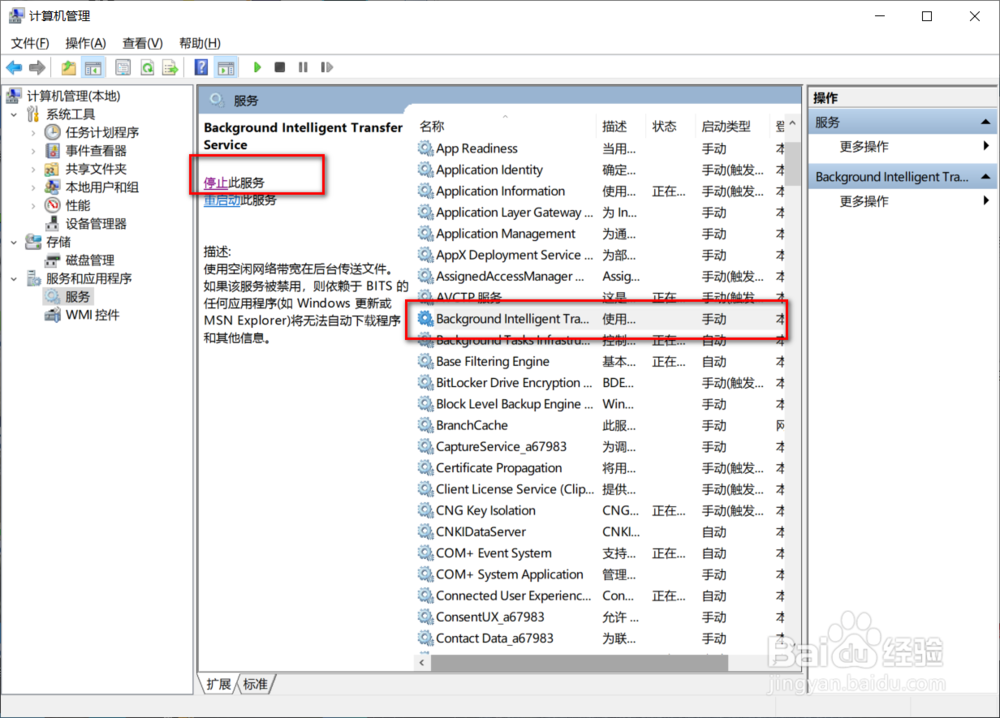Switch to the 扩展 tab

coord(219,684)
